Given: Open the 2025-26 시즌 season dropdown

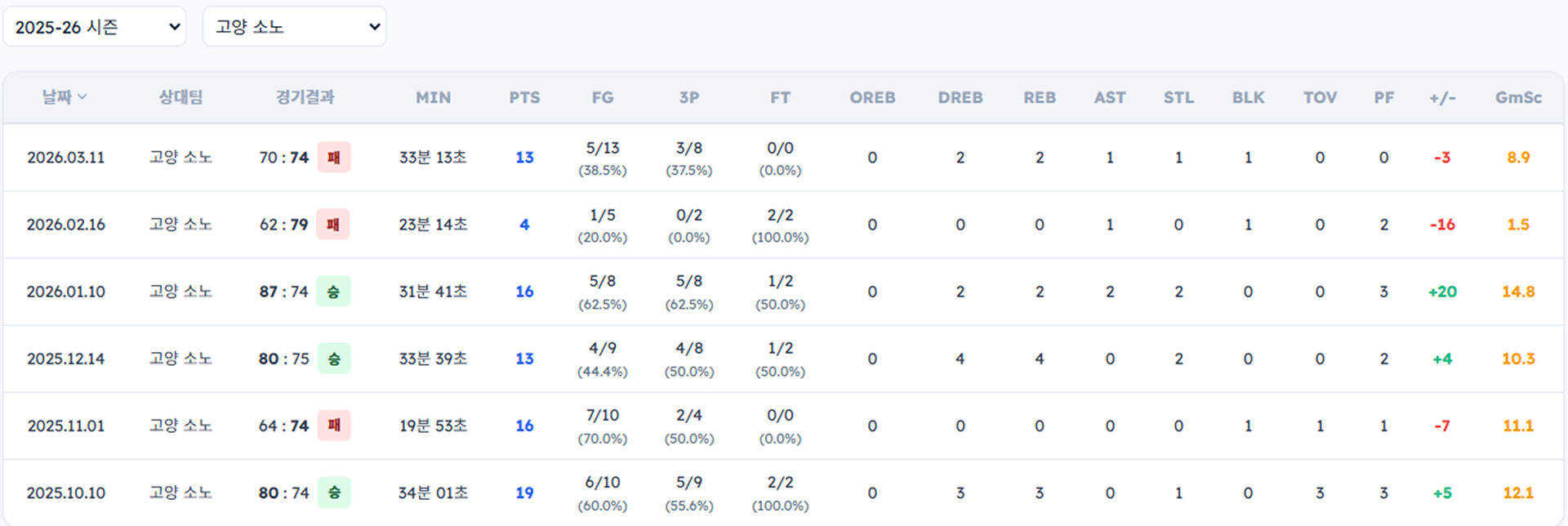Looking at the screenshot, I should (95, 27).
